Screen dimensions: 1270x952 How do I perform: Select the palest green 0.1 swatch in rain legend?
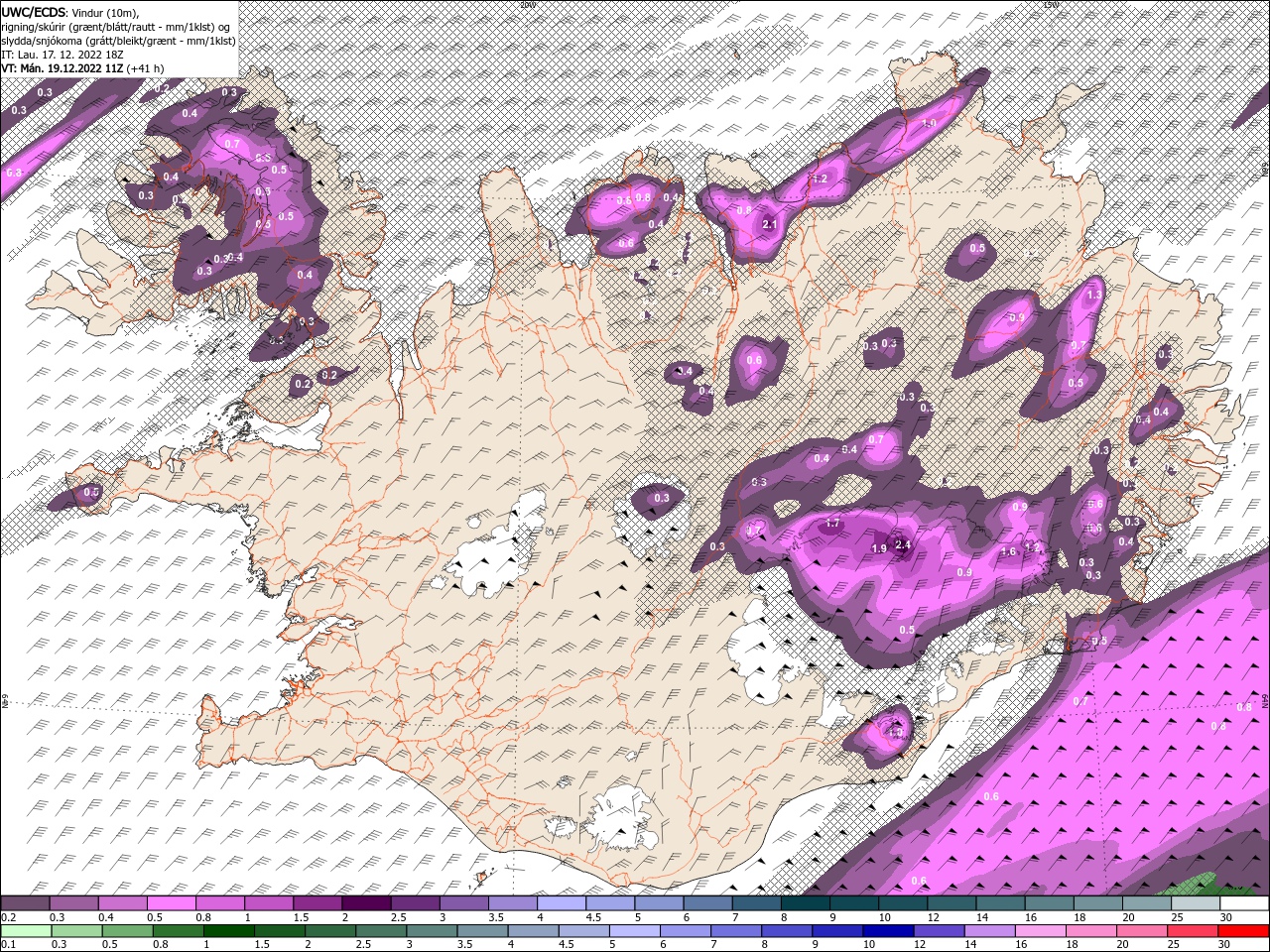(26, 931)
